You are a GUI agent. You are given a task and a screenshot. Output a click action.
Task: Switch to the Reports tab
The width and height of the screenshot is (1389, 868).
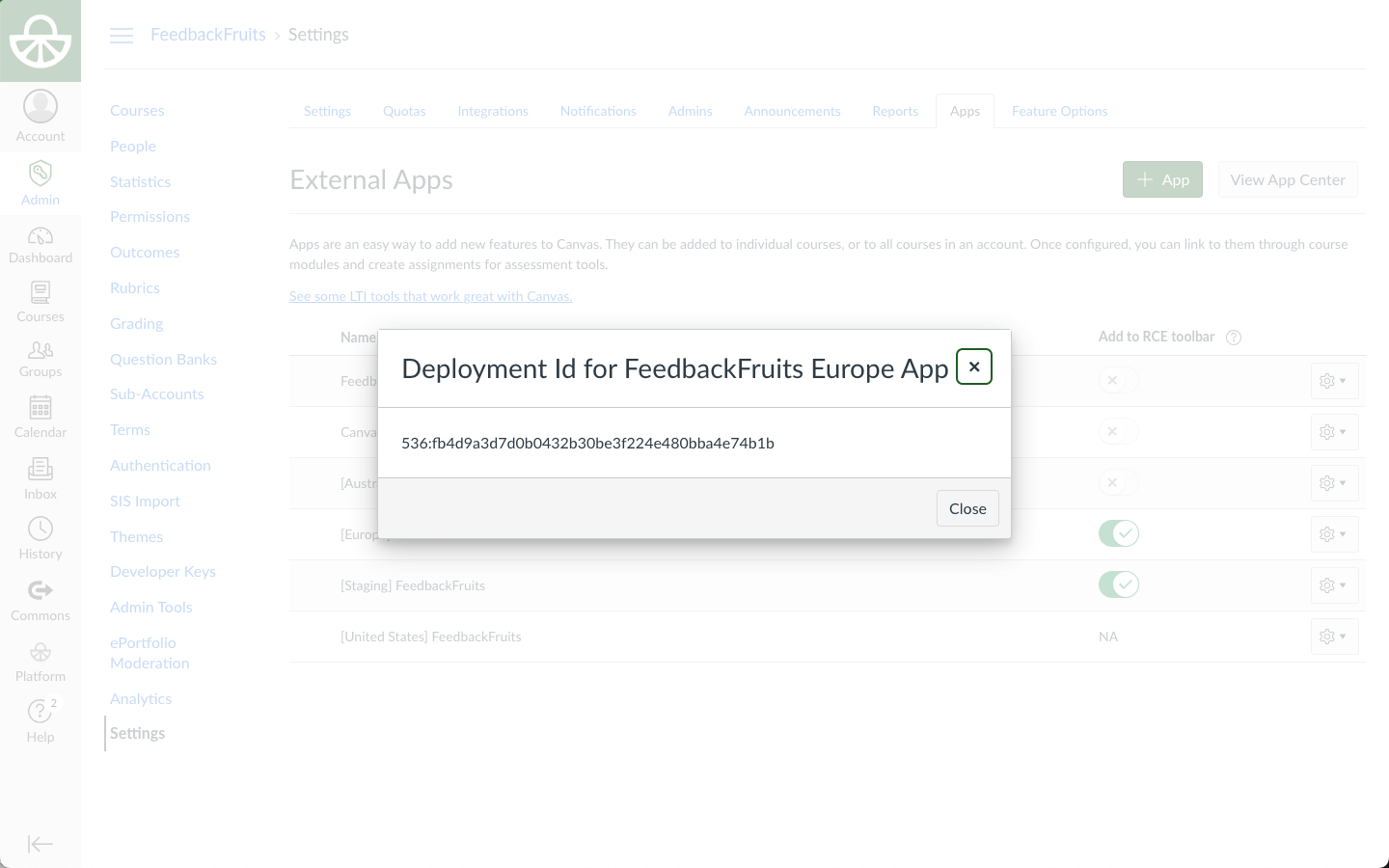[x=895, y=111]
